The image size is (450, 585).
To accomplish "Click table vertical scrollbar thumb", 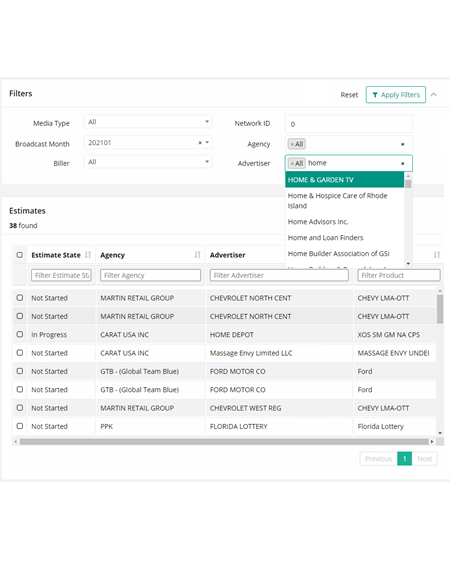I will click(x=440, y=309).
